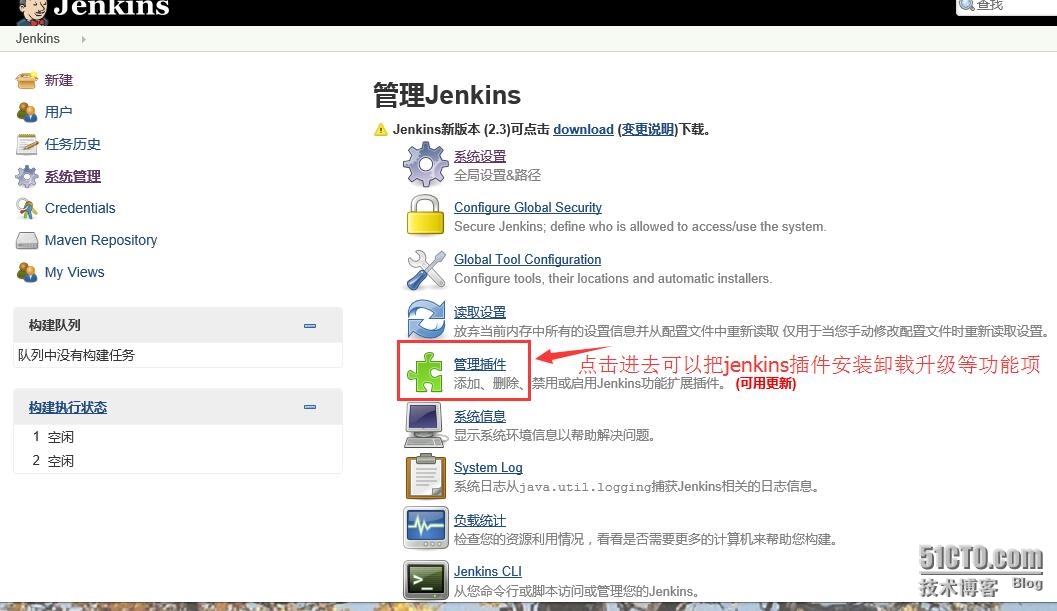
Task: Open the 系统信息 link
Action: coord(480,416)
